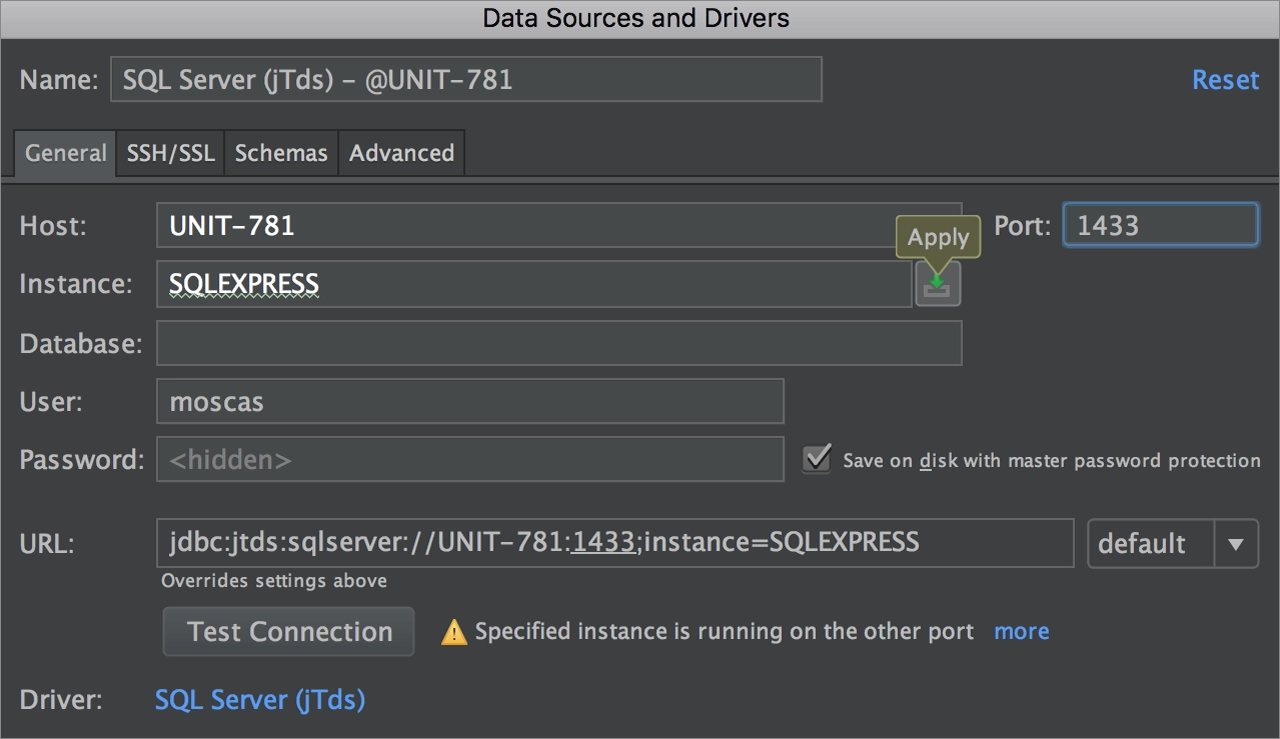Click the User field containing moscas
Screen dimensions: 1280x739
coord(470,401)
